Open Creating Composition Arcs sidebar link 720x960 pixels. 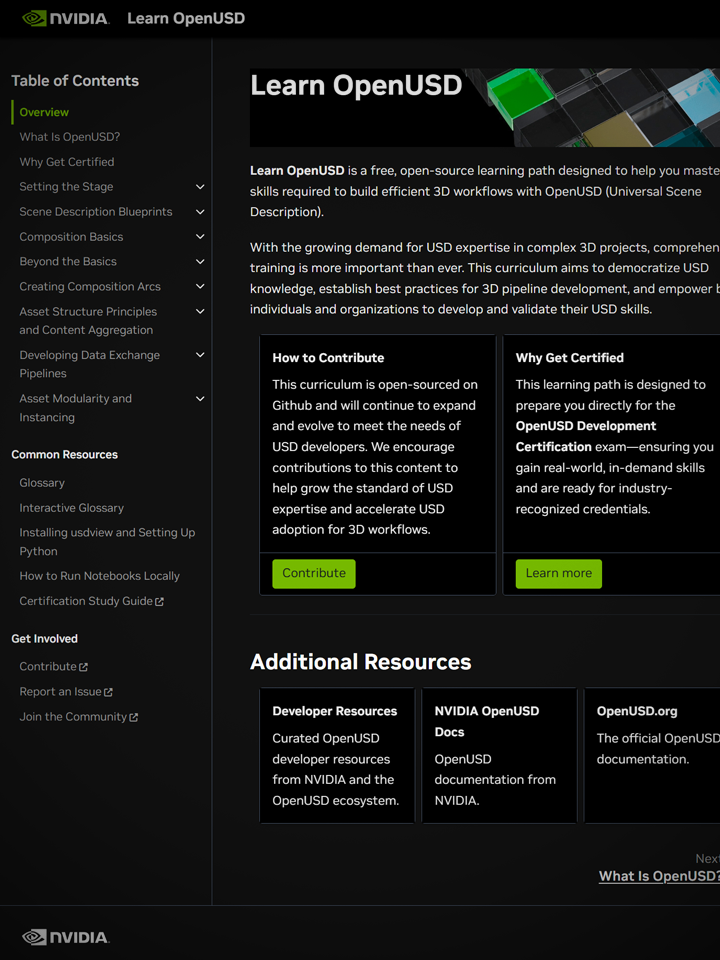point(90,287)
